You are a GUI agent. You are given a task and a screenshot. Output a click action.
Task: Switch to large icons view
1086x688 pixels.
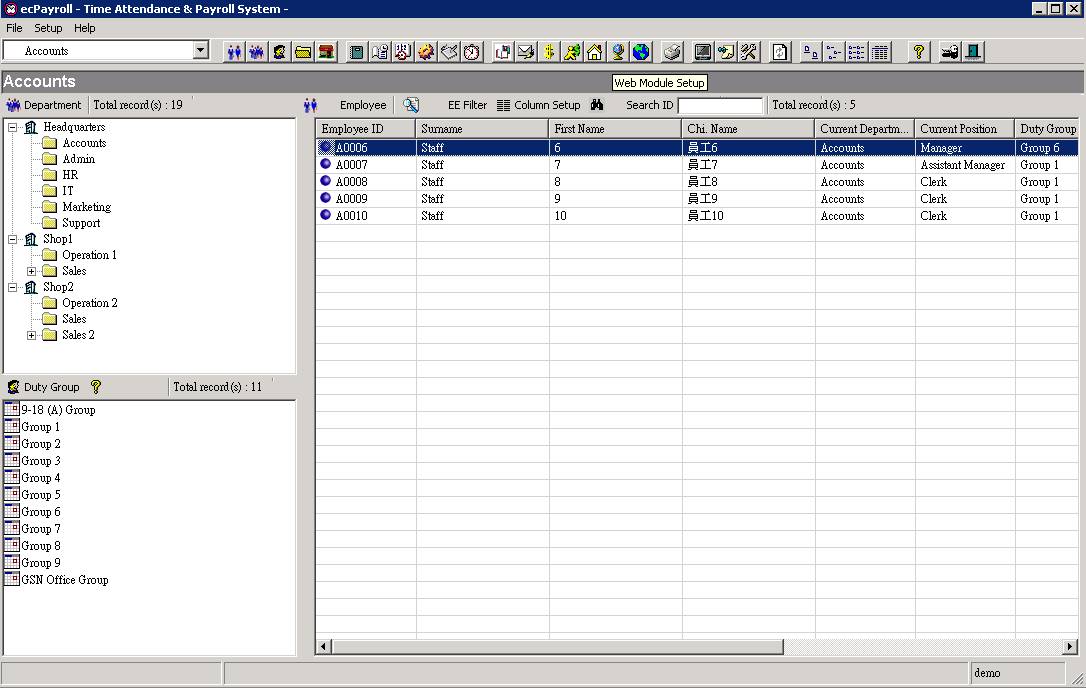(x=810, y=52)
